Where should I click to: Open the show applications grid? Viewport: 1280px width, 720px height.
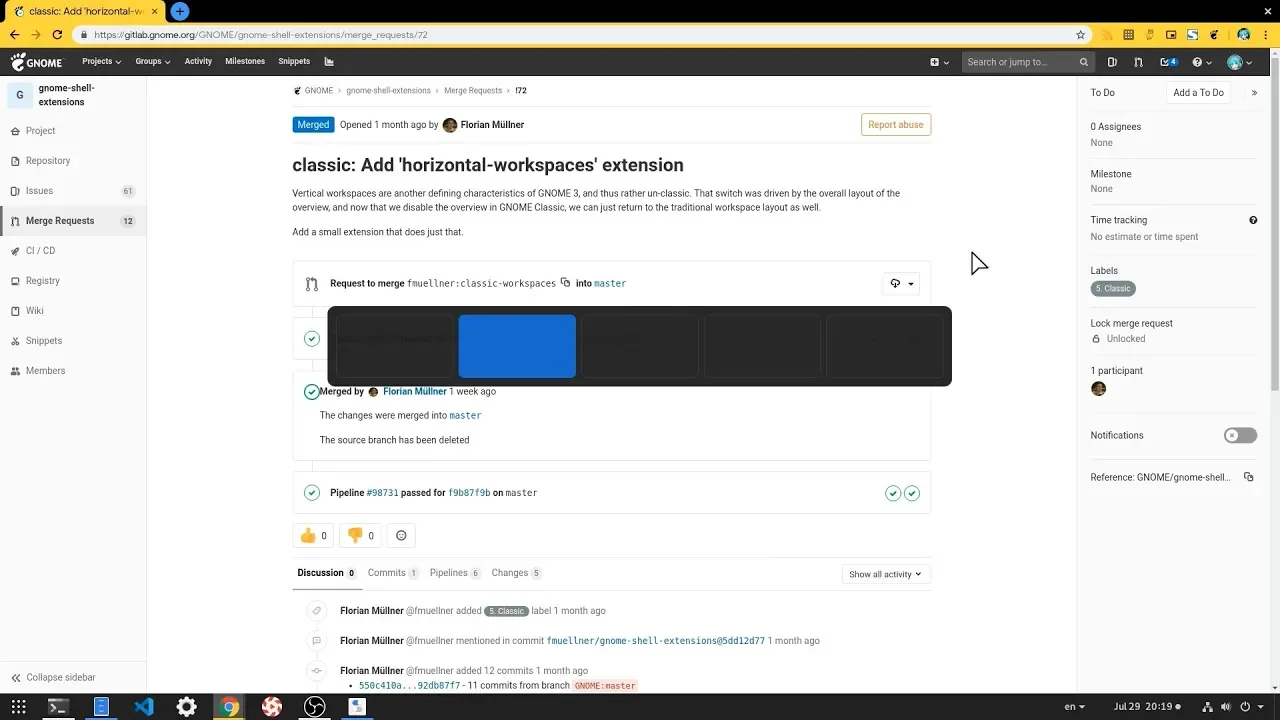[x=18, y=707]
